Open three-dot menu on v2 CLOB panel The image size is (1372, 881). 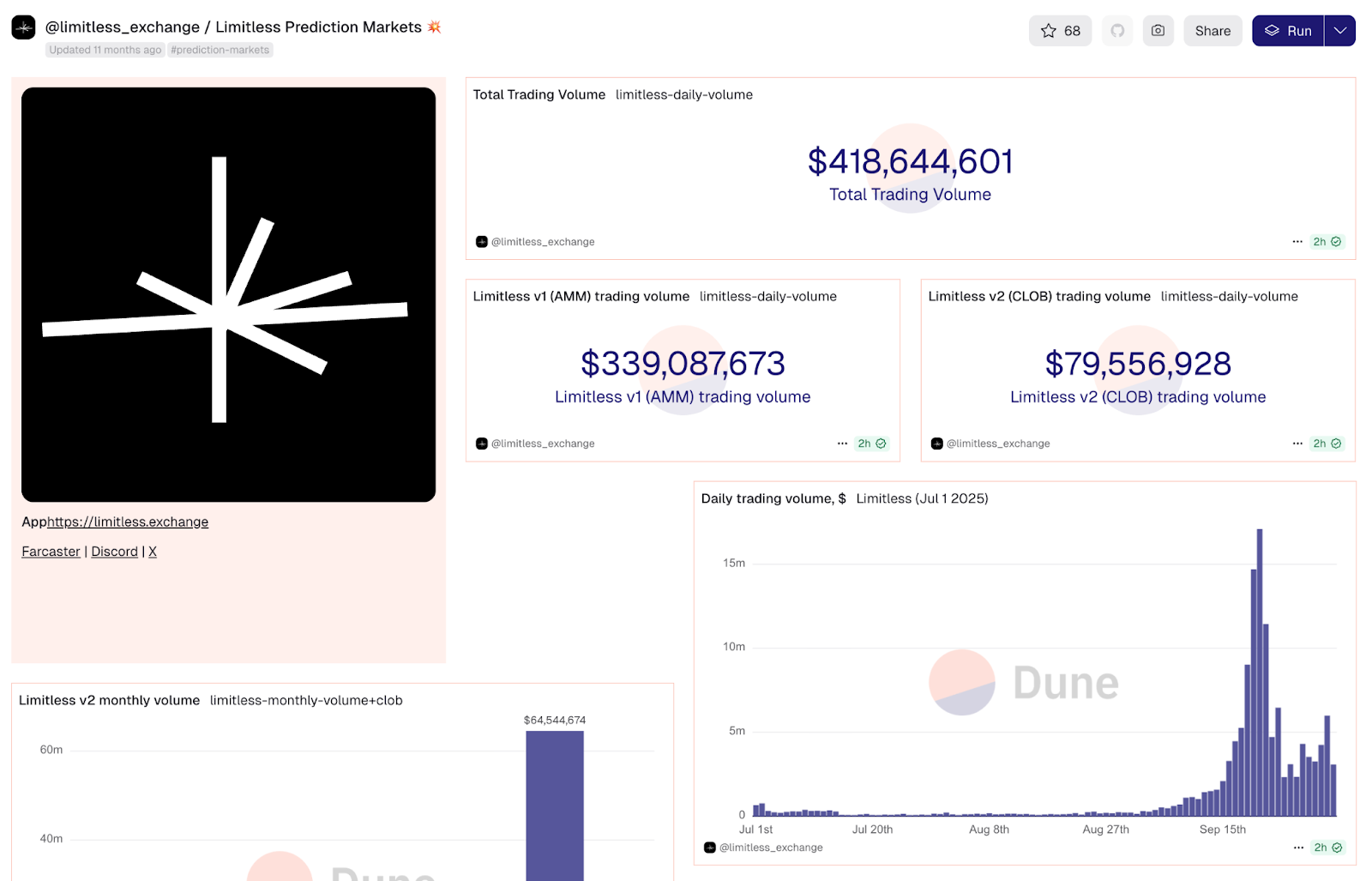1297,444
